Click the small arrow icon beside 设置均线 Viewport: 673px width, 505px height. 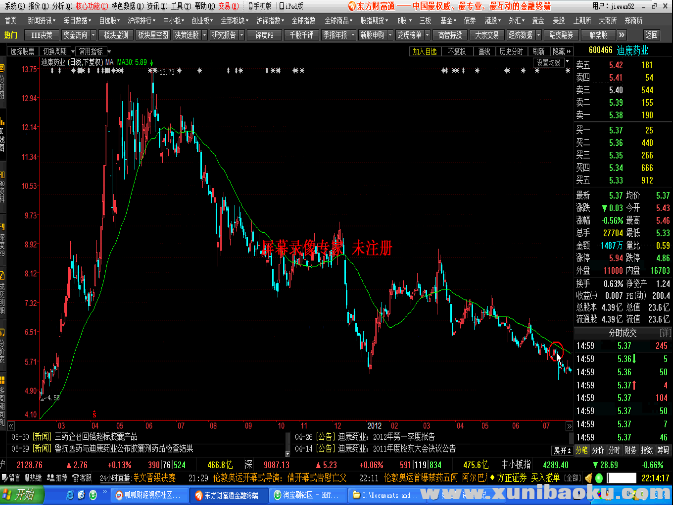570,61
